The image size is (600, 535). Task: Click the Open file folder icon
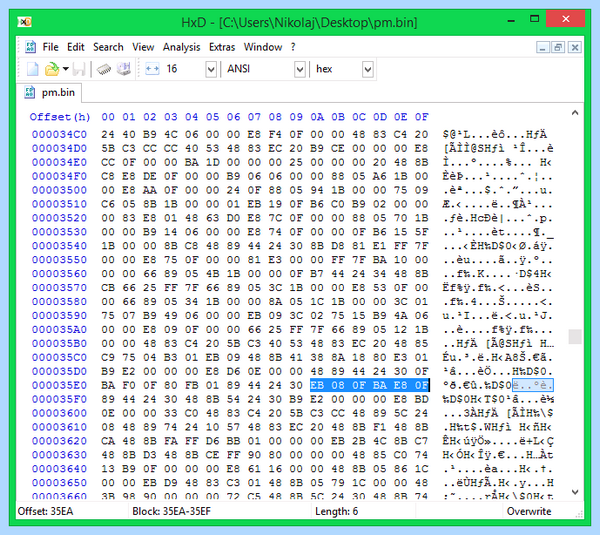[x=52, y=69]
